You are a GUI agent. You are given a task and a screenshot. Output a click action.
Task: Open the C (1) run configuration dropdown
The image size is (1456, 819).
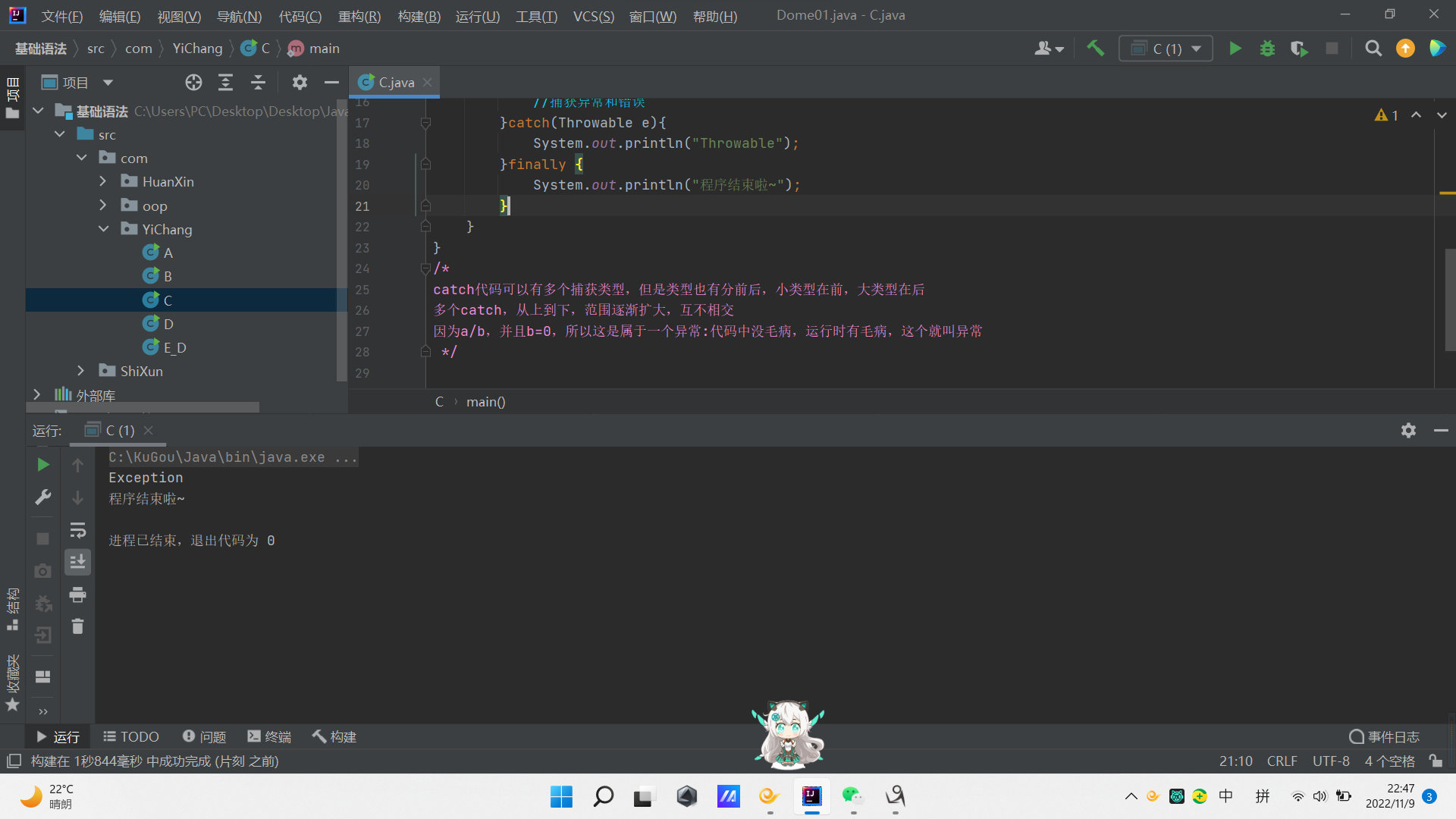pos(1166,49)
